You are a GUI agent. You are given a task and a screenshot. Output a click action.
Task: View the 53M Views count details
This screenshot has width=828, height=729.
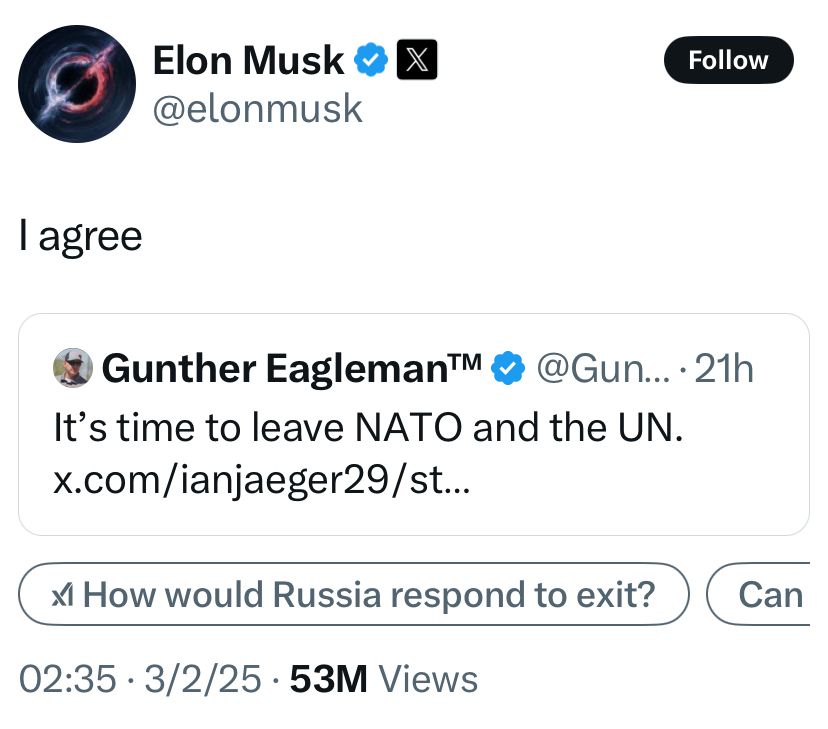click(x=384, y=679)
